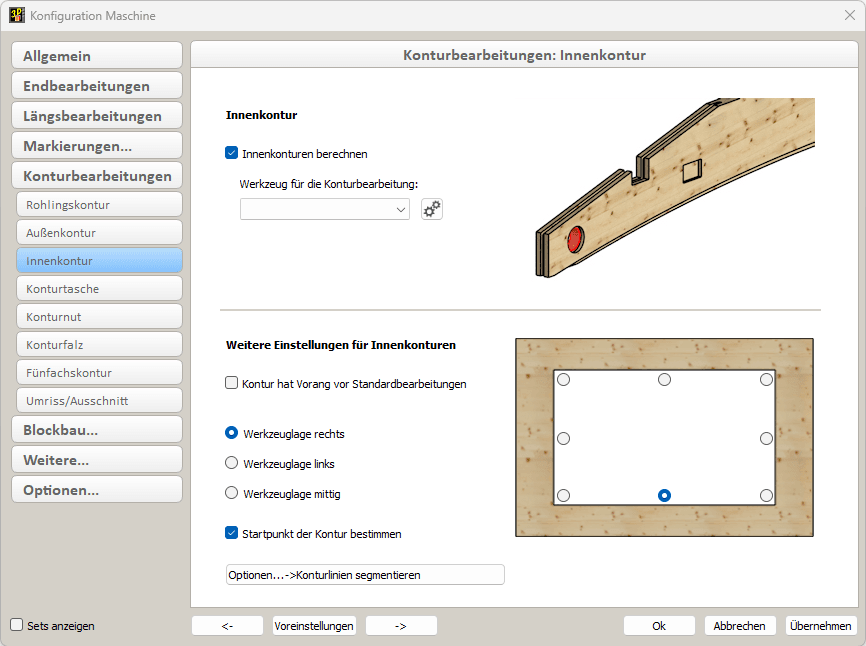This screenshot has height=646, width=866.
Task: Click the Weitere Einstellungen für Innenkonturen heading
Action: (x=341, y=345)
